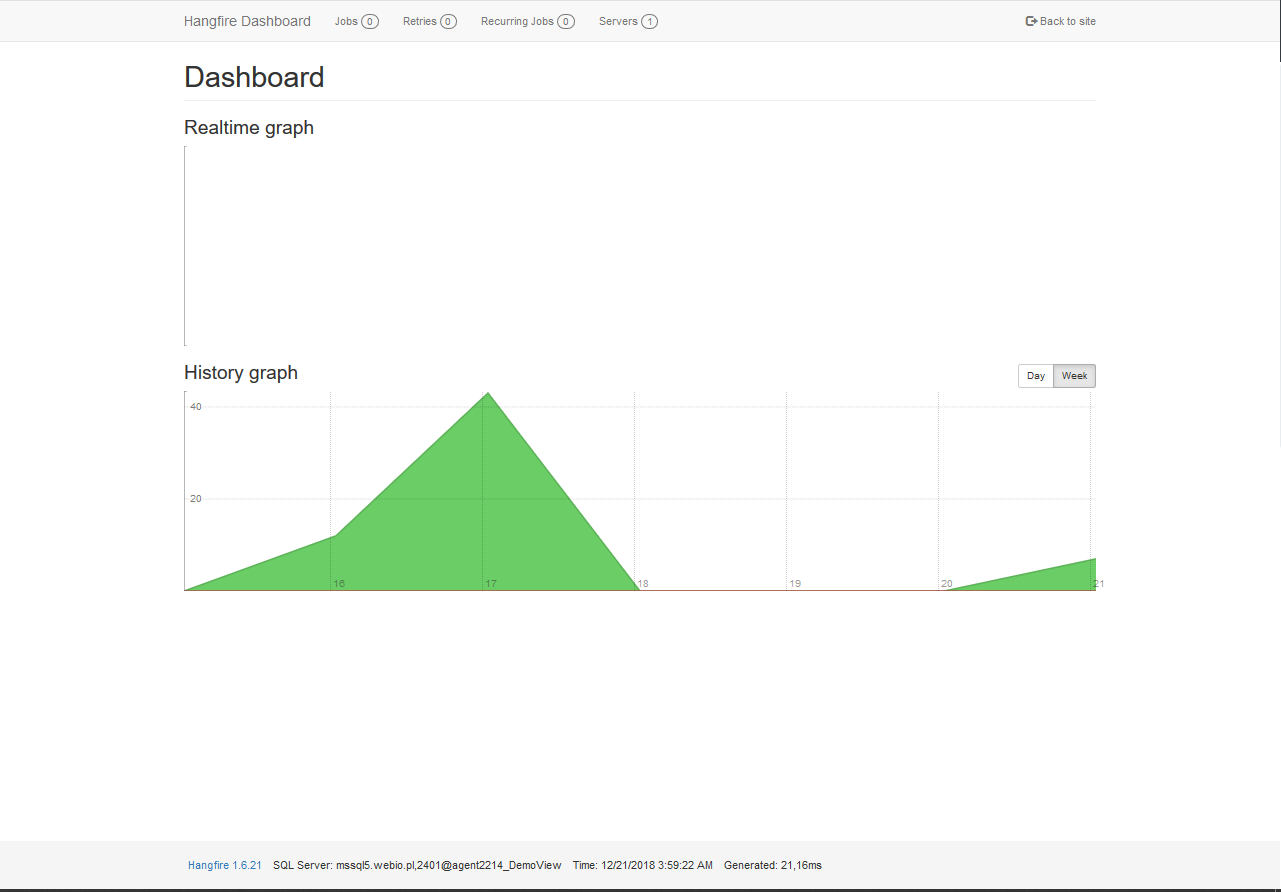Click the 19 label on history axis
The height and width of the screenshot is (892, 1281).
(795, 583)
